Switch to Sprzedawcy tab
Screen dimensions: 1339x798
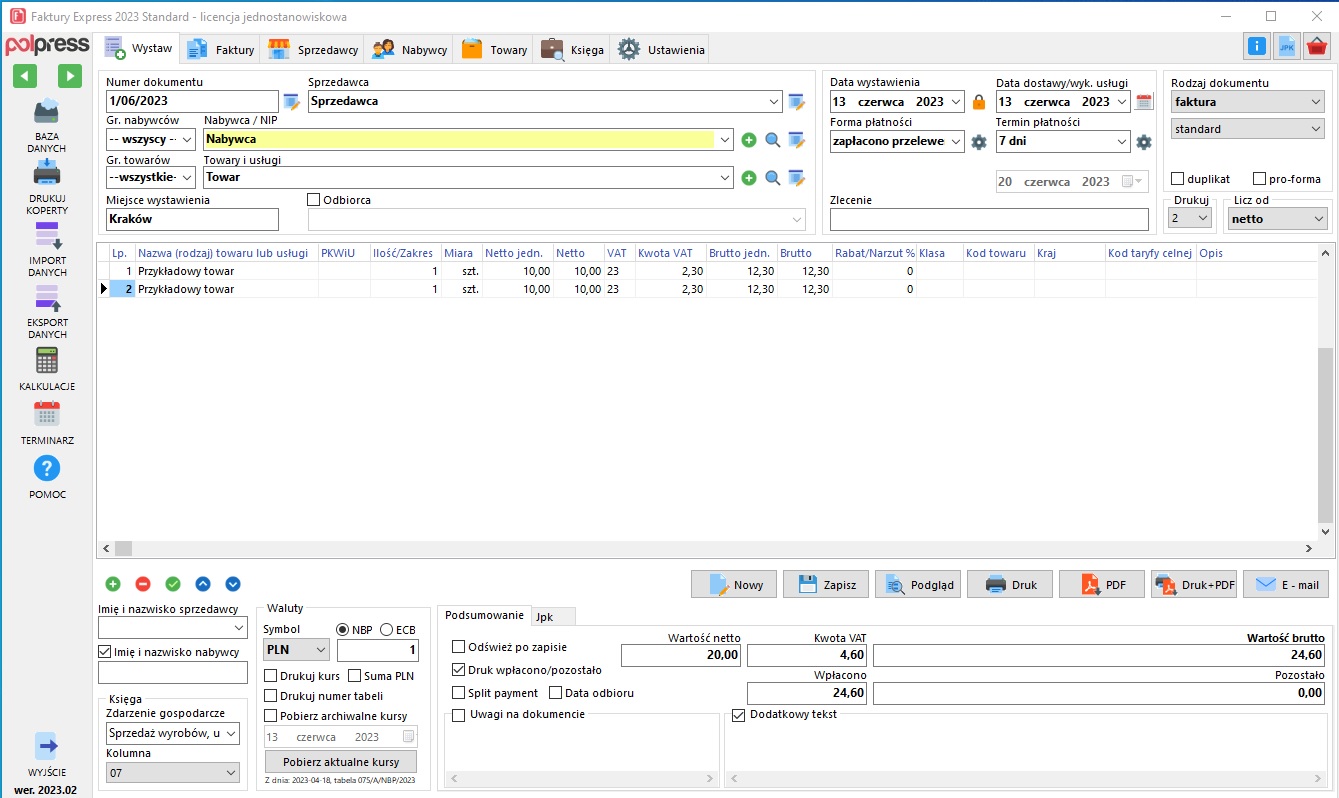tap(314, 50)
